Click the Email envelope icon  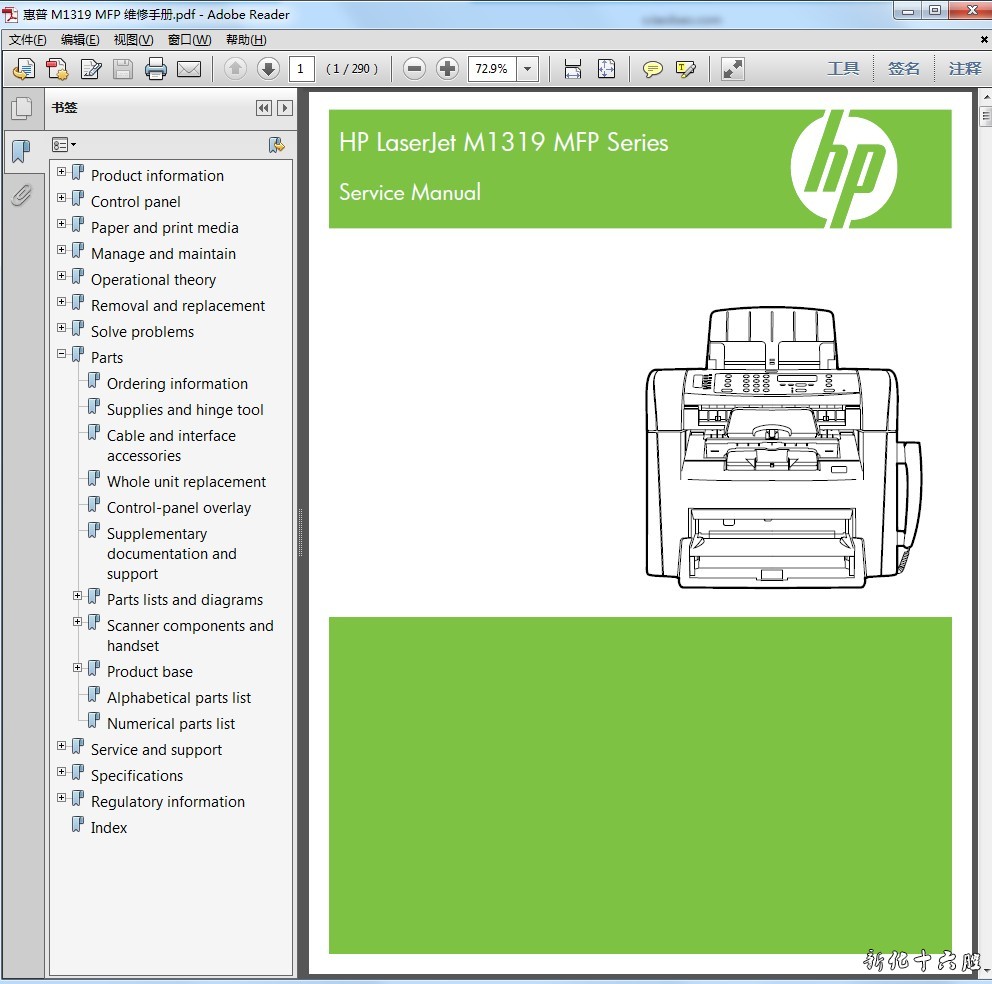point(189,69)
